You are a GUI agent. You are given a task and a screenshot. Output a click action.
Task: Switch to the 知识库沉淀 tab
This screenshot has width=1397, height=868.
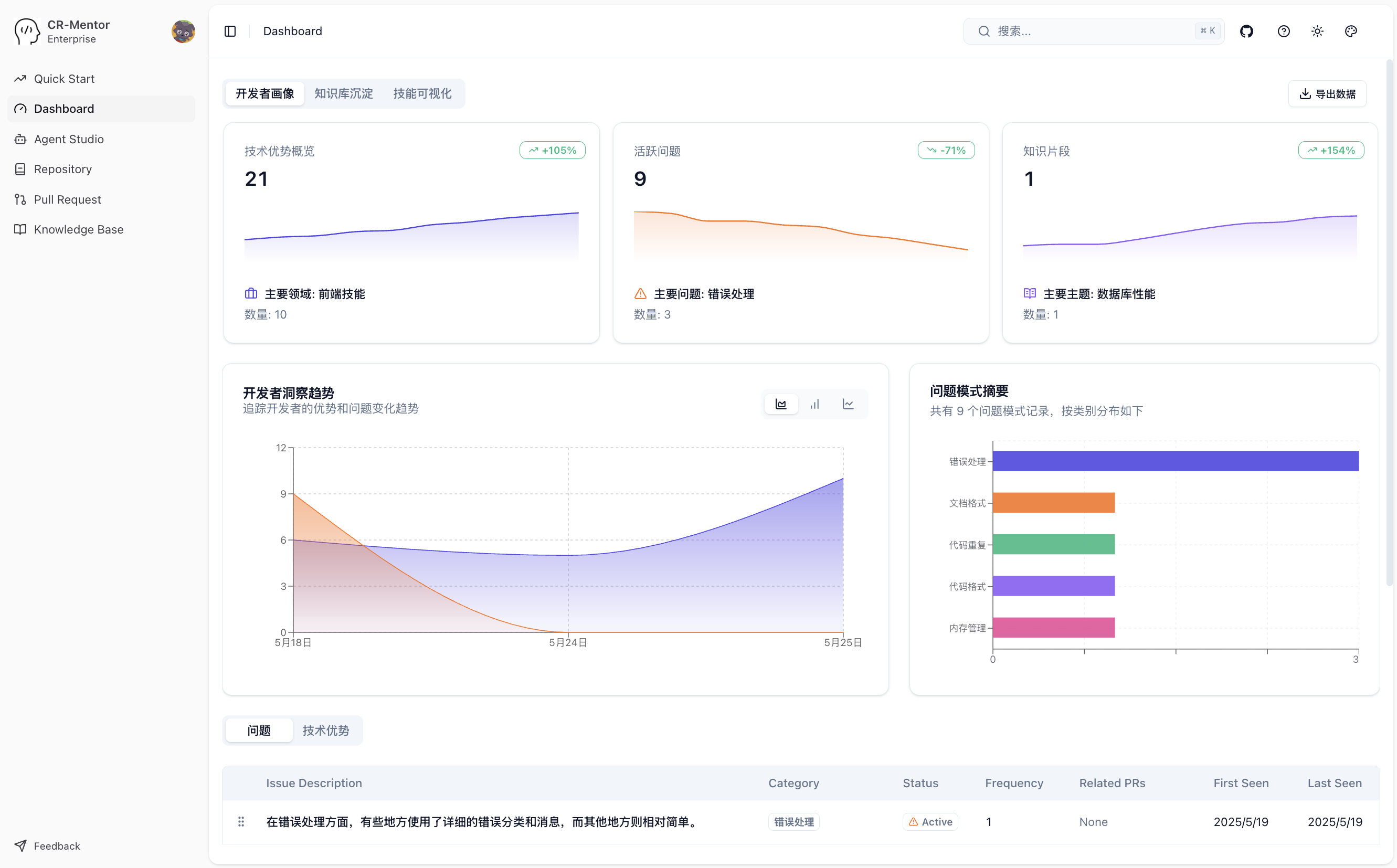(343, 93)
